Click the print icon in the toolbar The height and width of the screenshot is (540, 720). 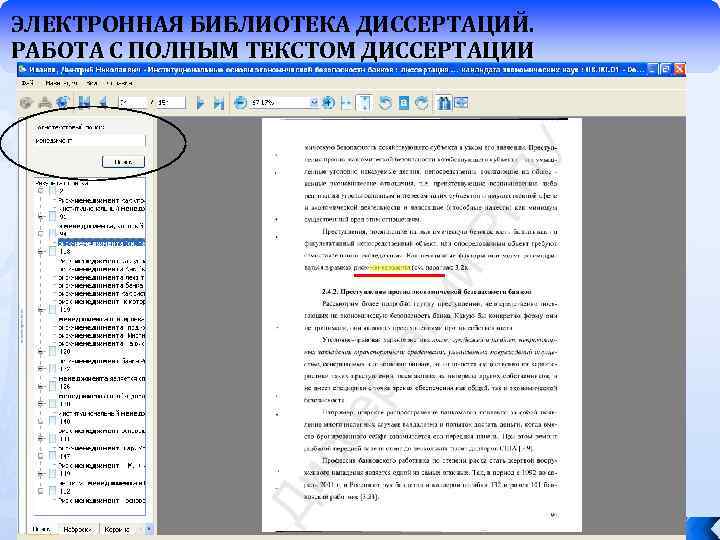[45, 102]
